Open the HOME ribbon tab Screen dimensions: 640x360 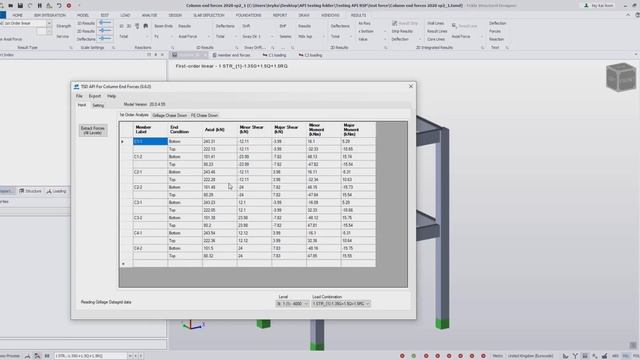pyautogui.click(x=17, y=15)
